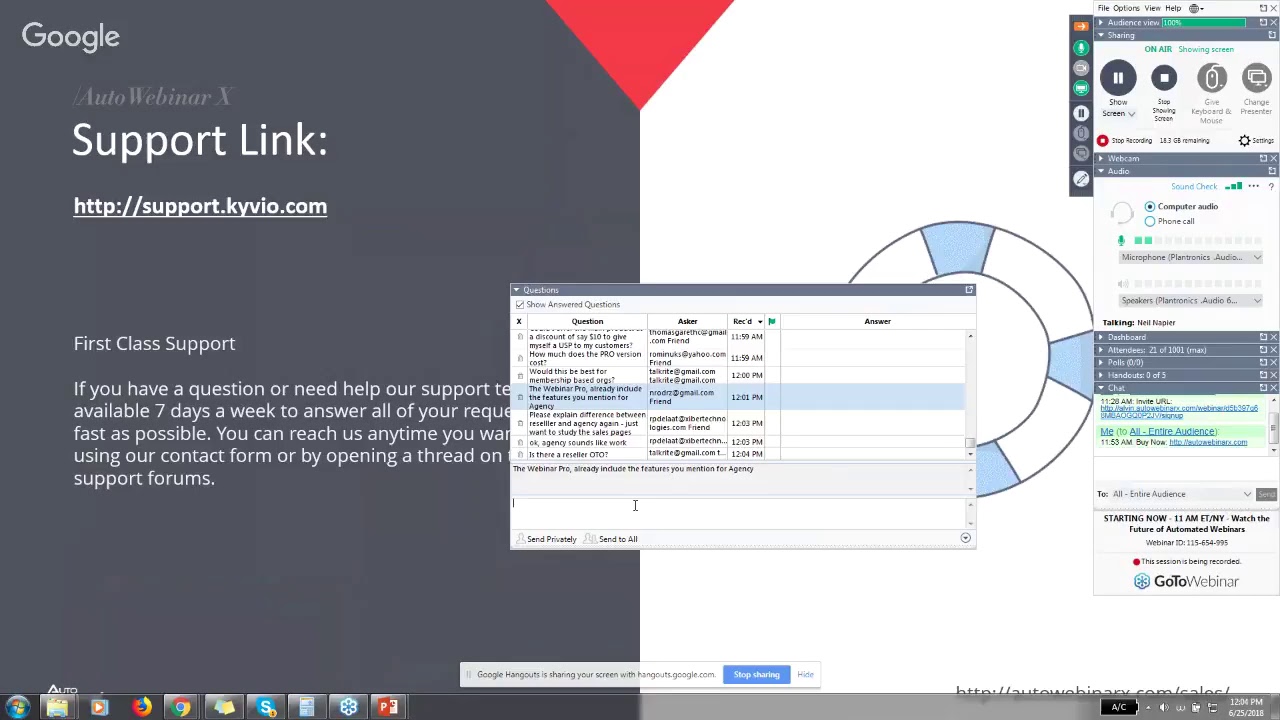The height and width of the screenshot is (720, 1280).
Task: Click the All - Entire Audience chat link
Action: pyautogui.click(x=1173, y=431)
